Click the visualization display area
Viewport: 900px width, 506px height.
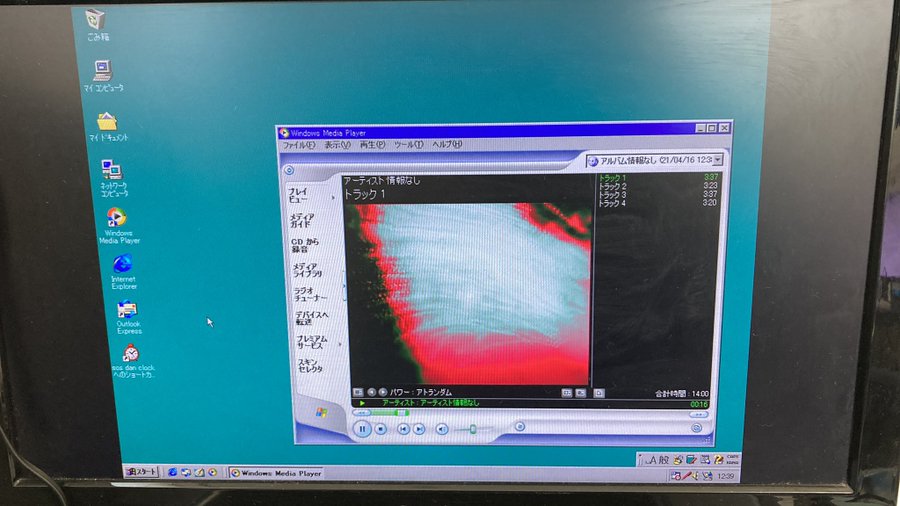point(470,294)
